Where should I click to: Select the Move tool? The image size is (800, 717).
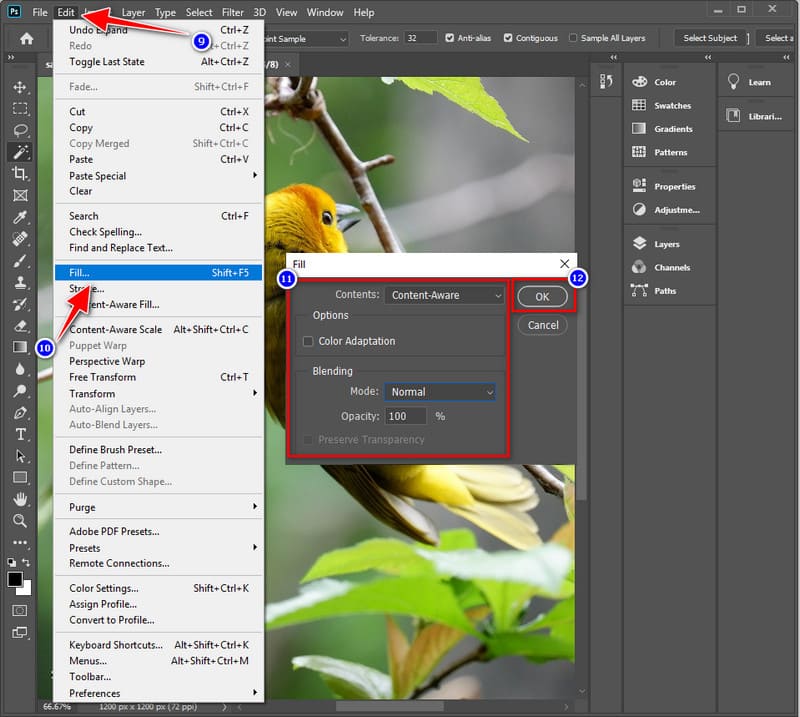click(19, 87)
